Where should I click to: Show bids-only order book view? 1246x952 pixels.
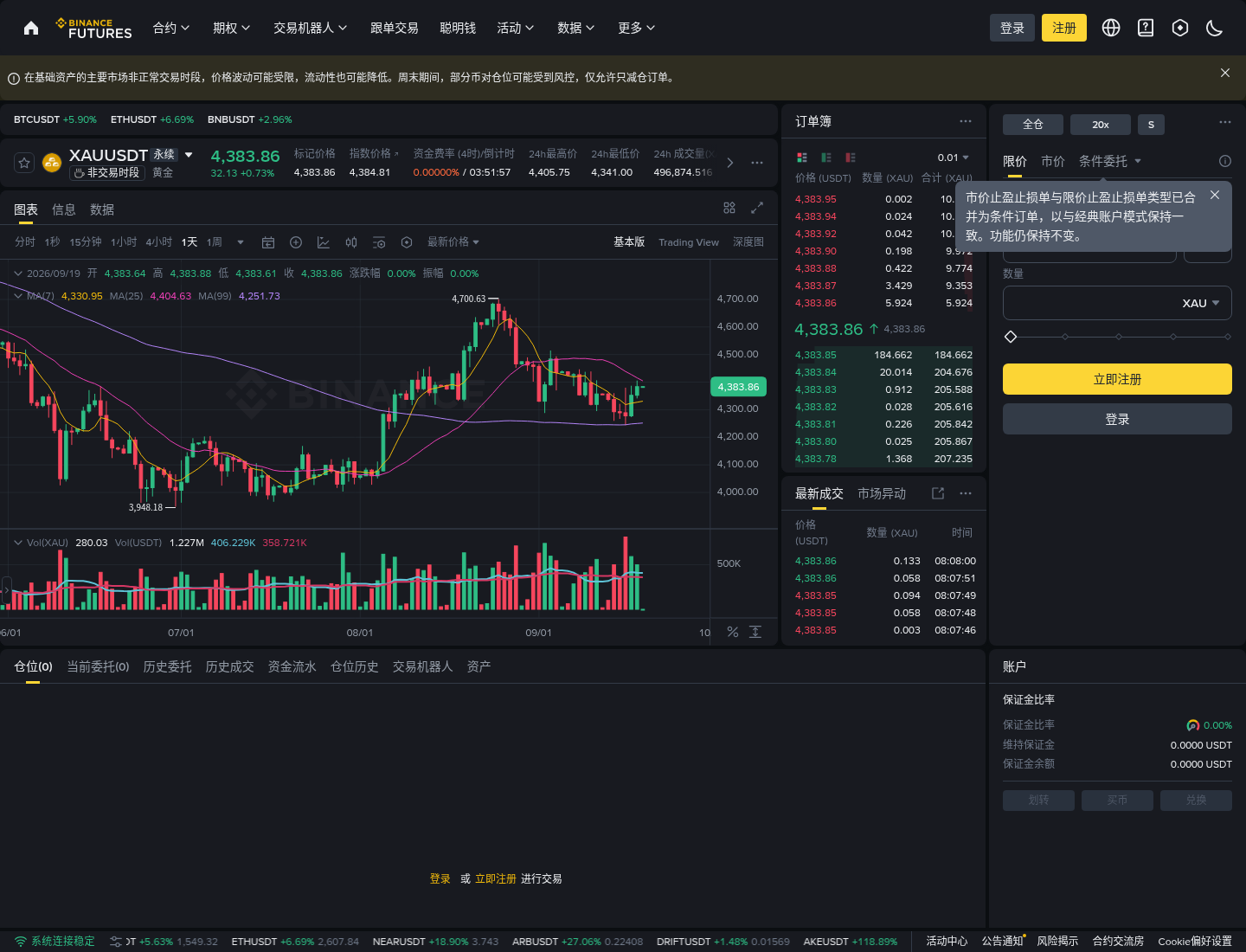click(x=826, y=158)
